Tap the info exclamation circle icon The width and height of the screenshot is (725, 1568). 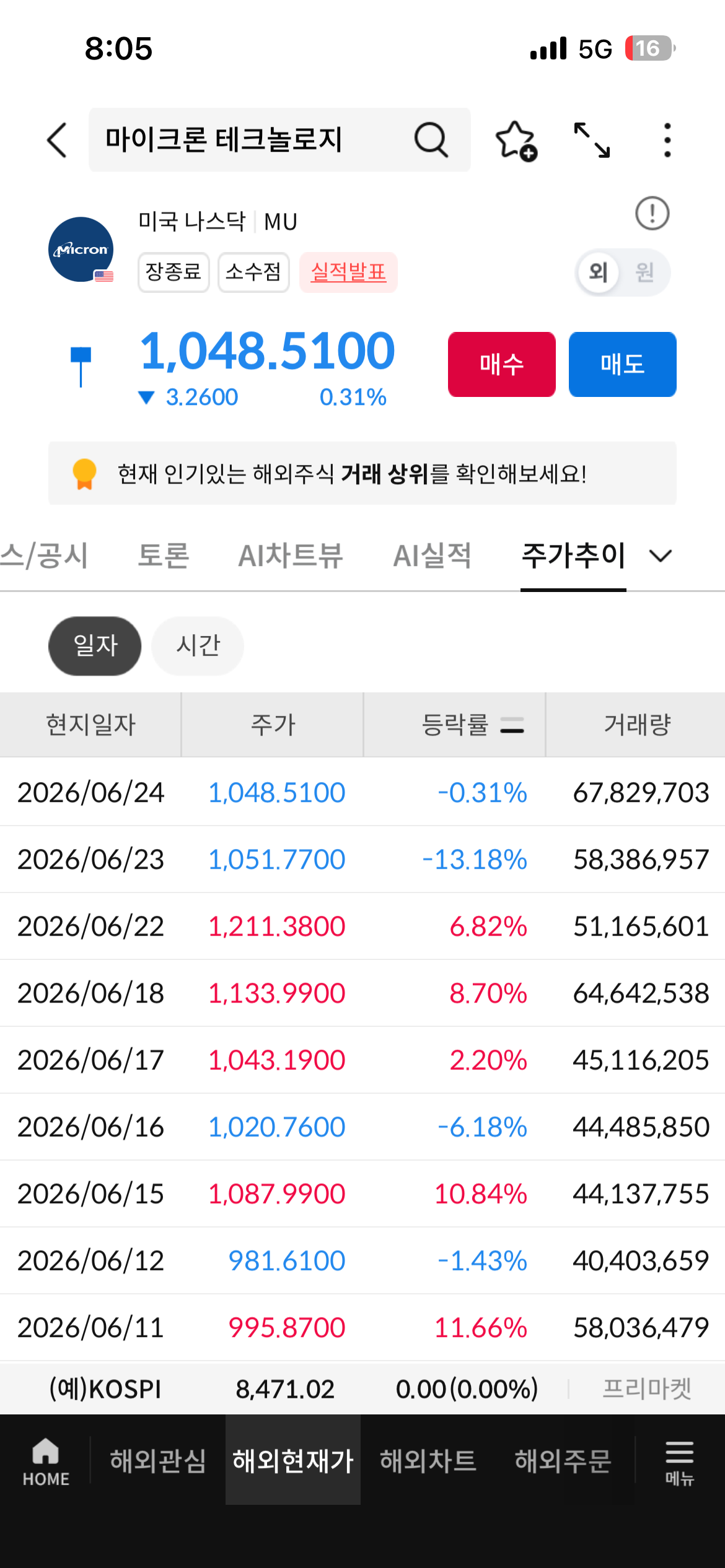pyautogui.click(x=652, y=214)
